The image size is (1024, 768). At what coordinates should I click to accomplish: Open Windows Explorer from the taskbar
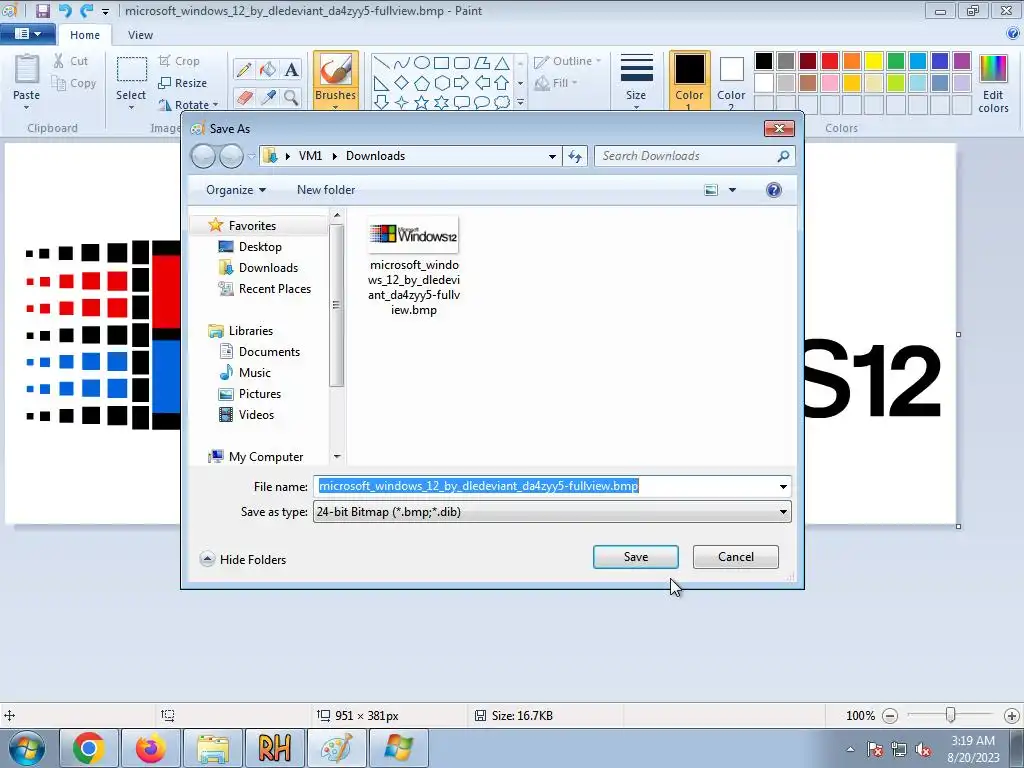pyautogui.click(x=213, y=748)
